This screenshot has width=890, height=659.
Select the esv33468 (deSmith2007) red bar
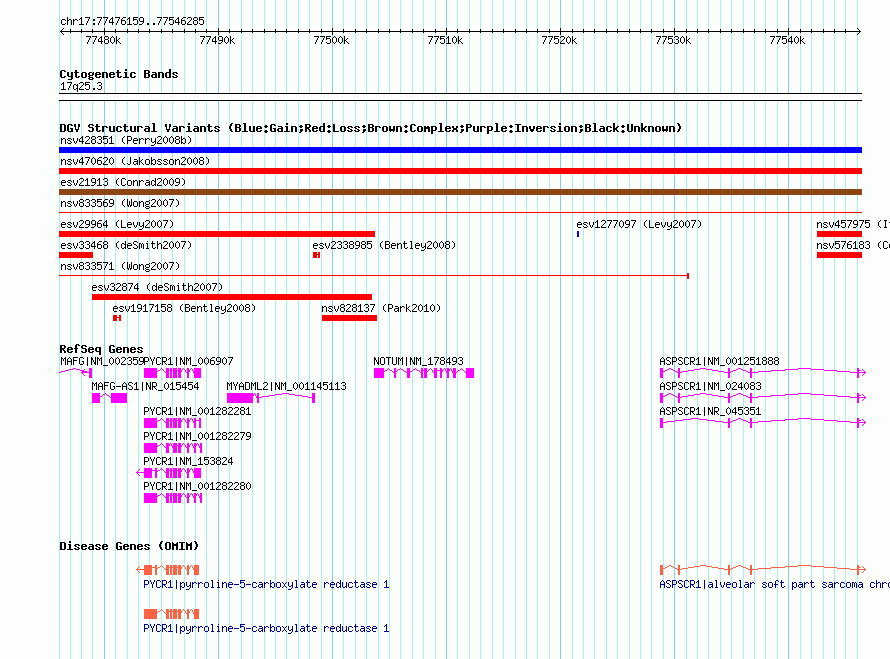click(x=76, y=255)
